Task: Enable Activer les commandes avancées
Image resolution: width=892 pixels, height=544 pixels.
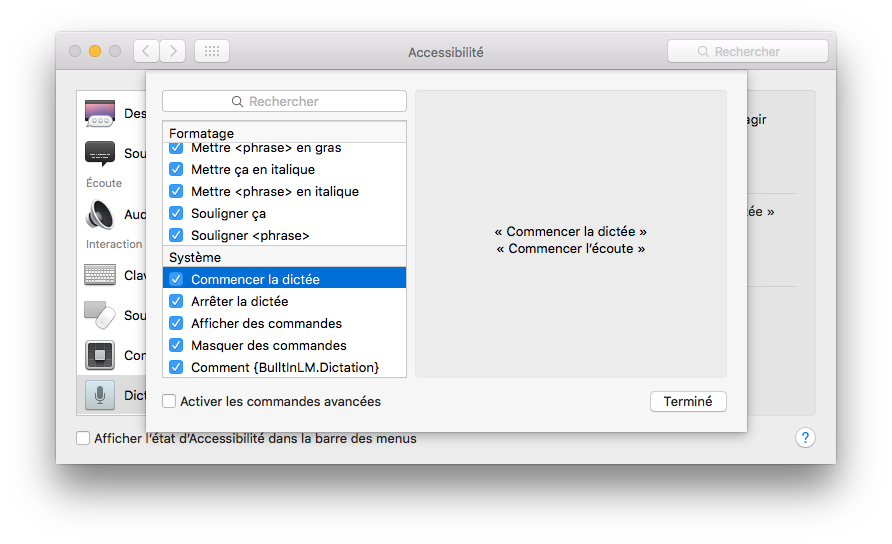Action: (169, 401)
